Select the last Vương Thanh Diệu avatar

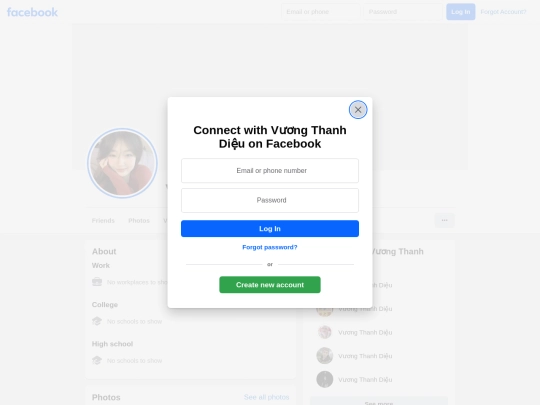324,380
